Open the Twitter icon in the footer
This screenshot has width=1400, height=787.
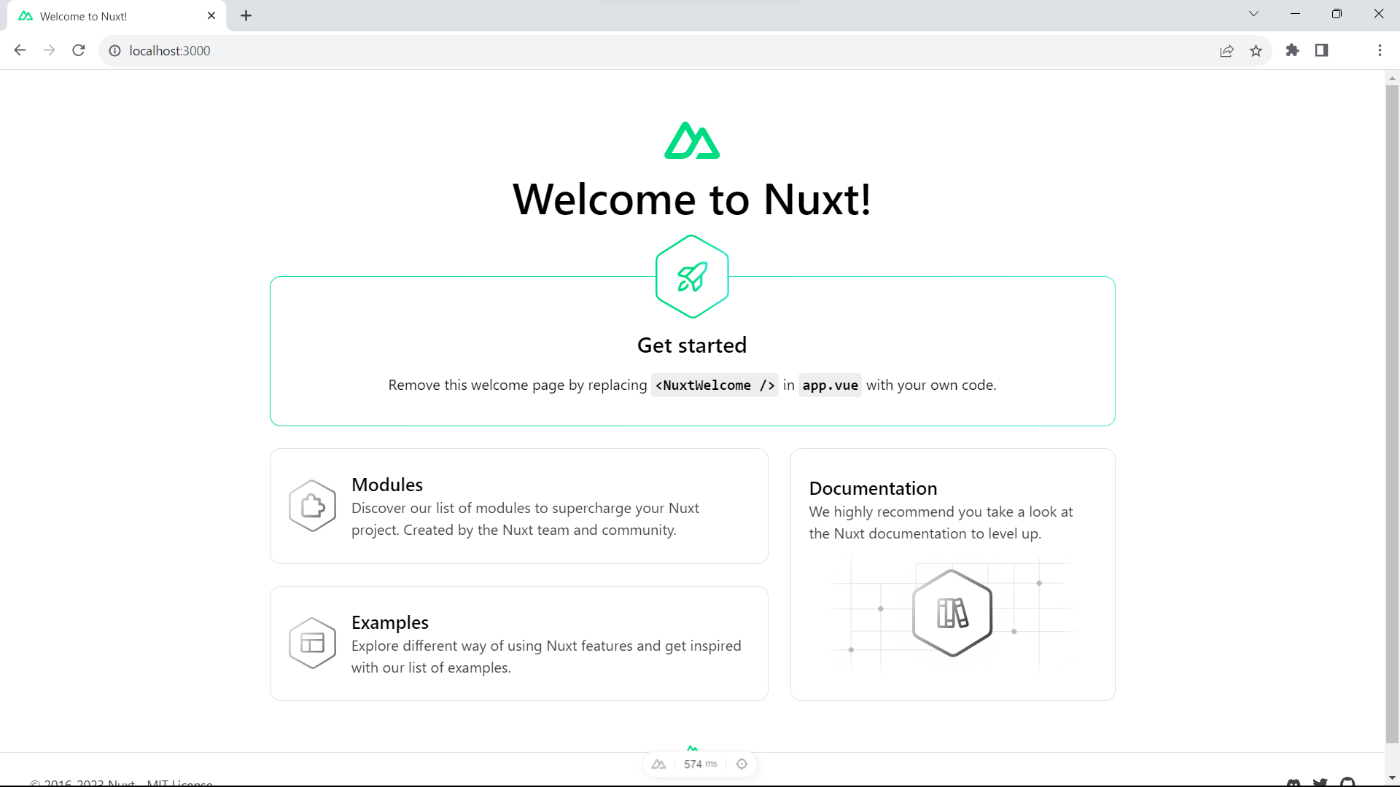[1320, 783]
